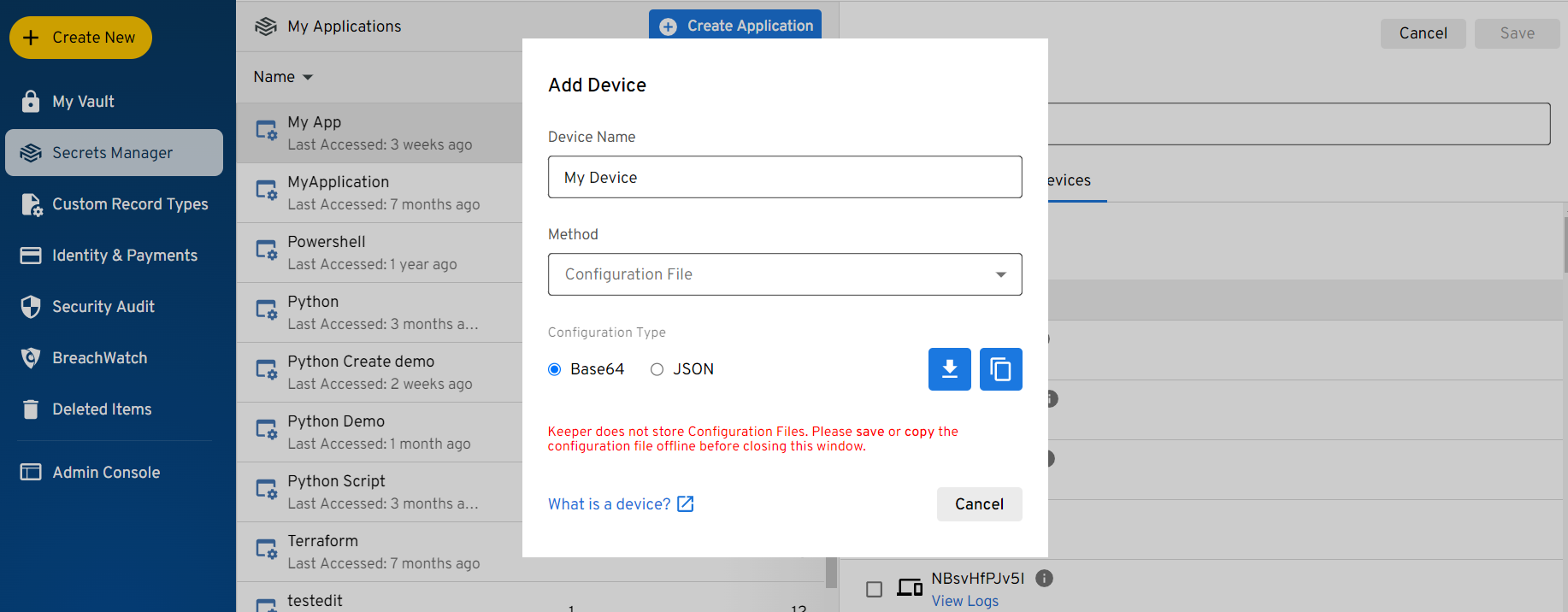Open the Create New menu
Image resolution: width=1568 pixels, height=612 pixels.
tap(80, 38)
